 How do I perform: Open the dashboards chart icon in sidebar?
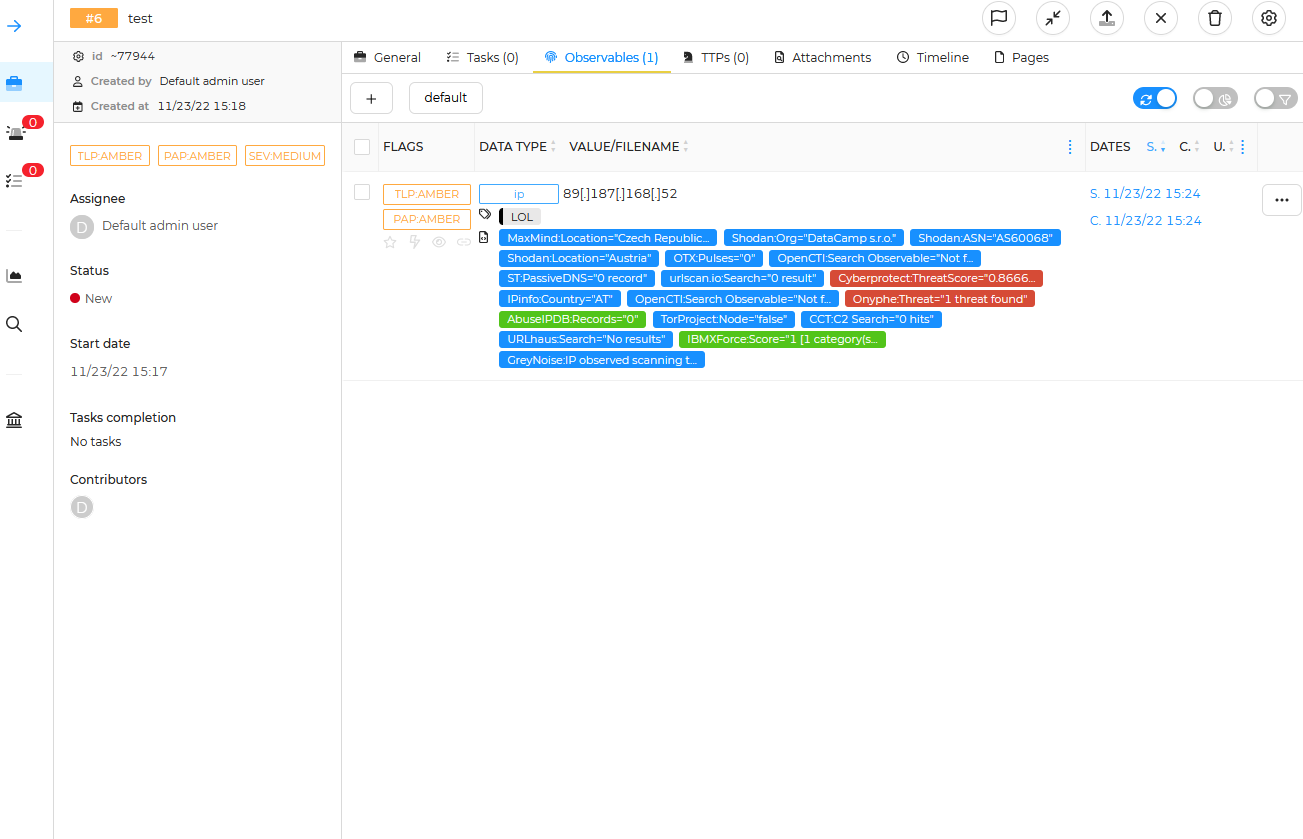15,276
